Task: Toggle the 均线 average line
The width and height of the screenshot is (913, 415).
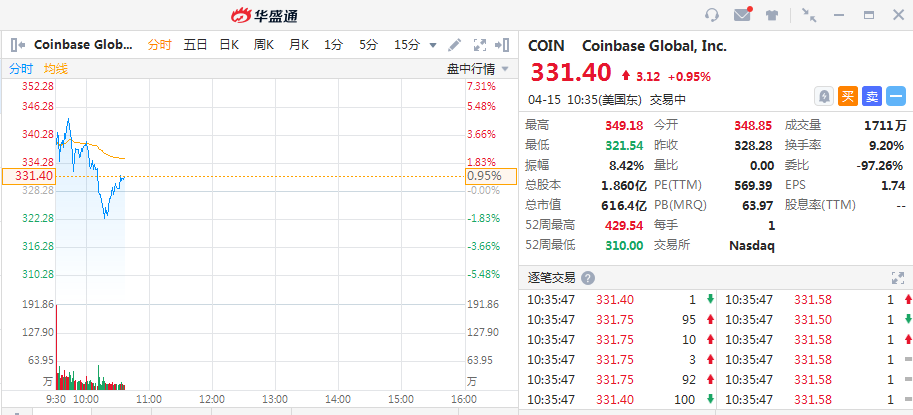Action: (x=56, y=68)
